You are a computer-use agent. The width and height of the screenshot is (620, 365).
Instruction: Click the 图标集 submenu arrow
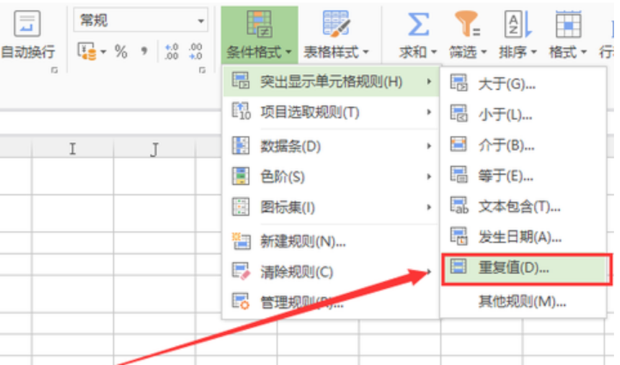(x=429, y=207)
